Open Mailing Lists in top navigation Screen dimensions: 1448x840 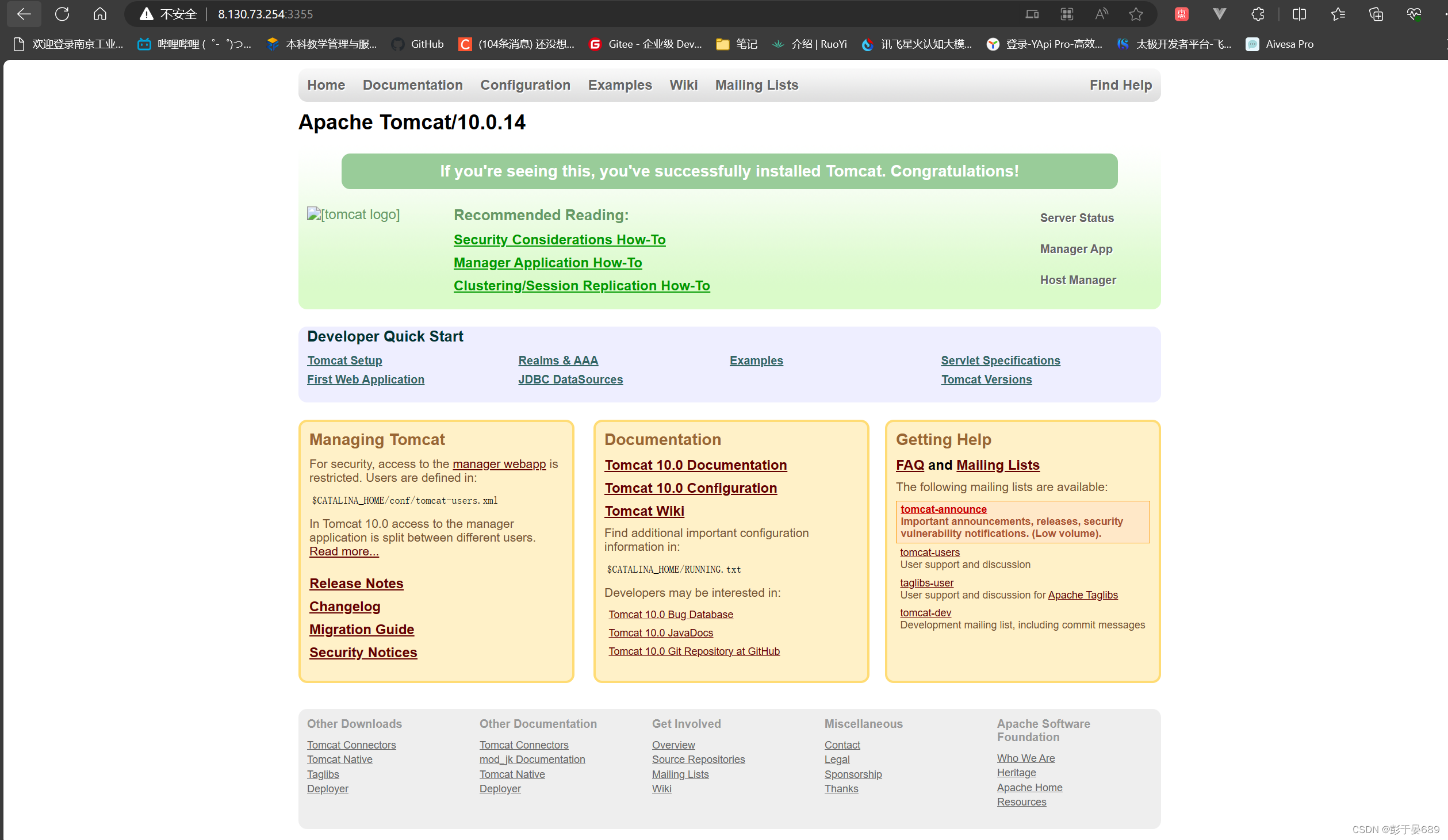(757, 85)
